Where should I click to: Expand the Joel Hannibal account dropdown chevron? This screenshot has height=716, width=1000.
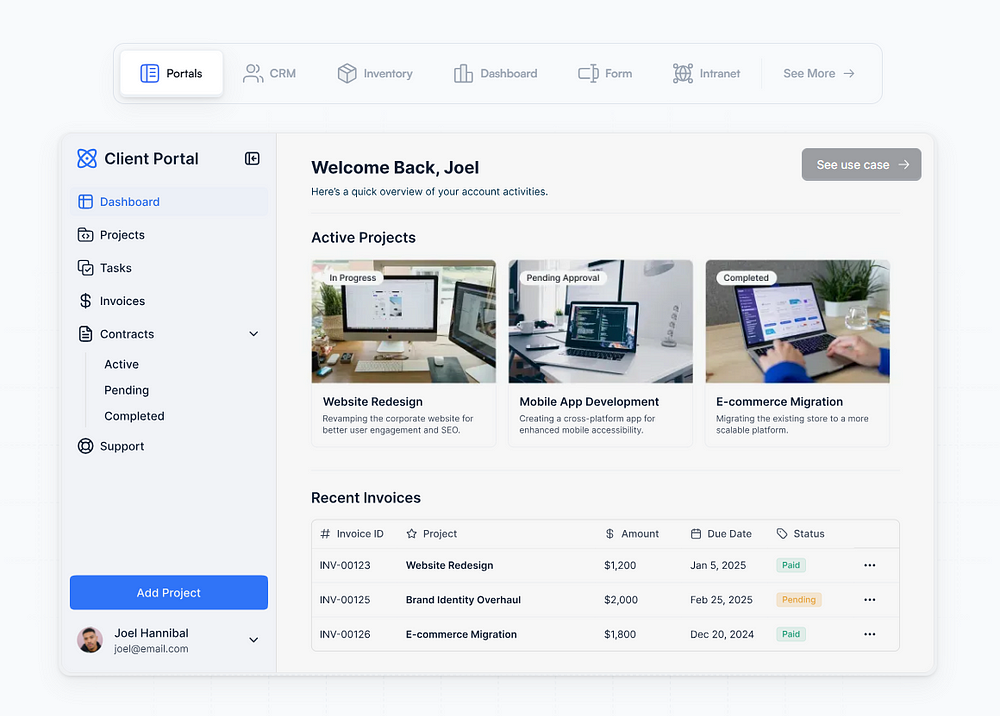click(x=253, y=640)
